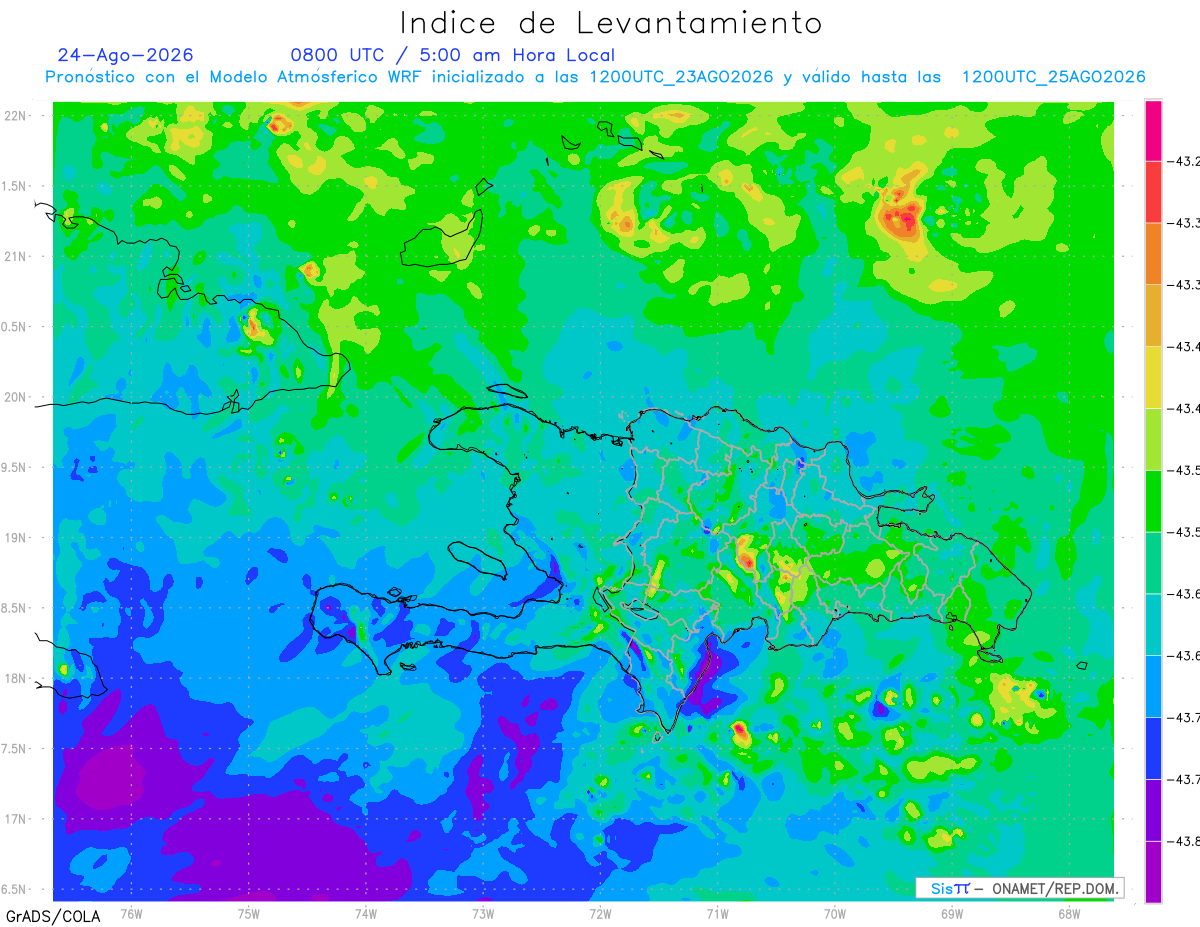Viewport: 1200px width, 927px height.
Task: Click the '17N' latitude label
Action: [x=15, y=819]
